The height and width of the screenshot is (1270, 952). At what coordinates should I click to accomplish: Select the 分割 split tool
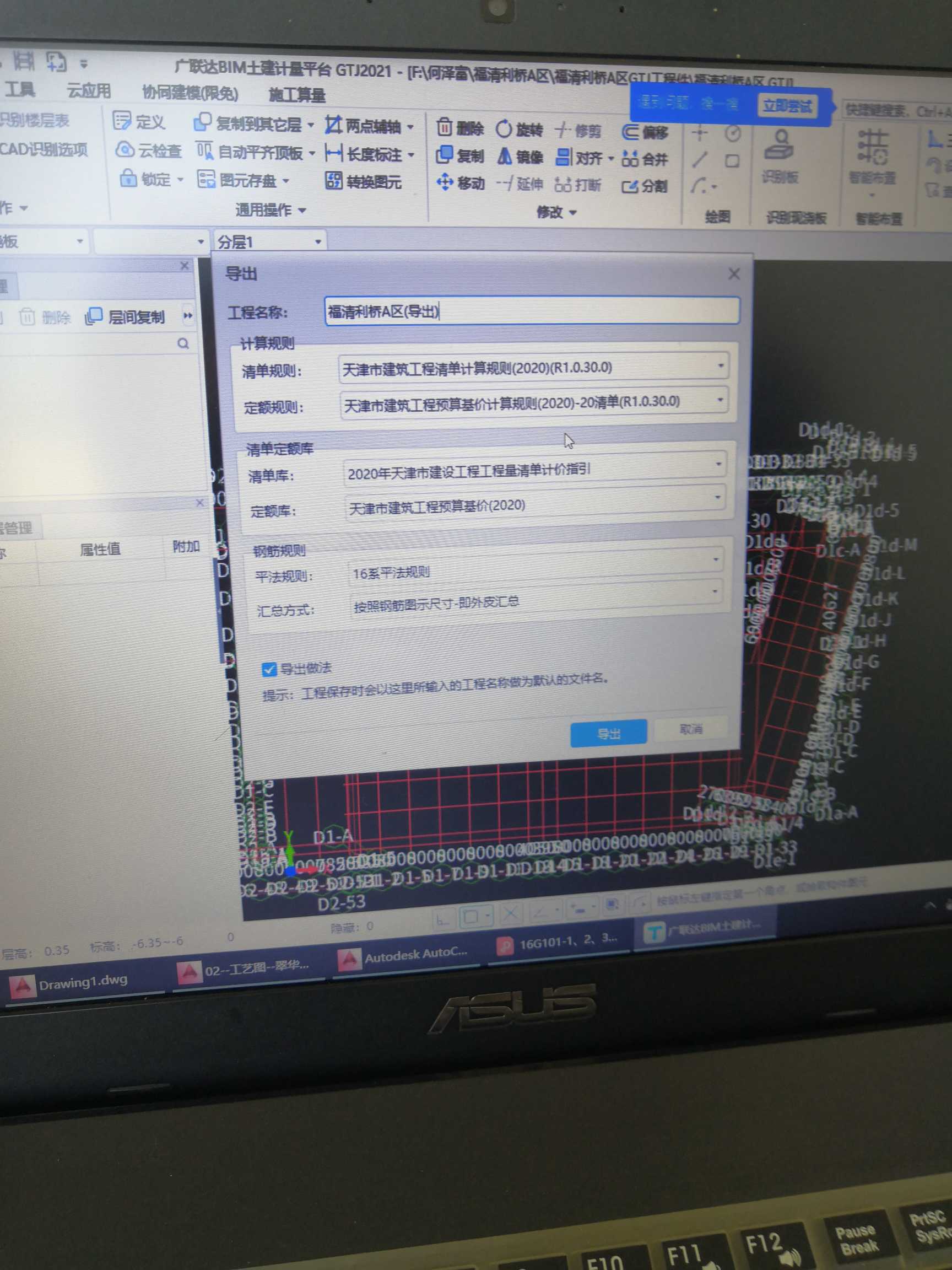tap(646, 186)
